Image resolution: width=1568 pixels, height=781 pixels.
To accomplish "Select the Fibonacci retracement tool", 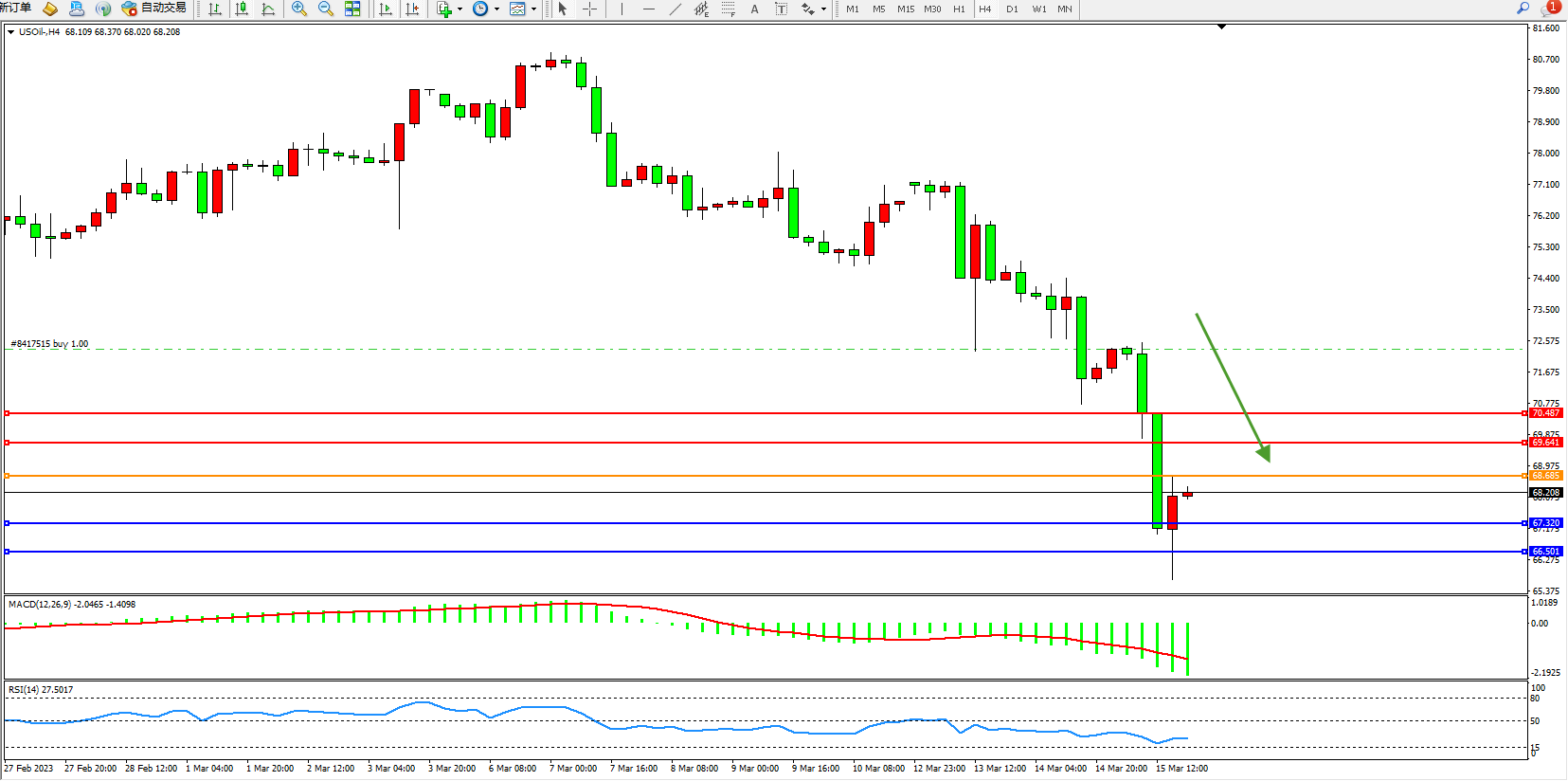I will point(728,9).
